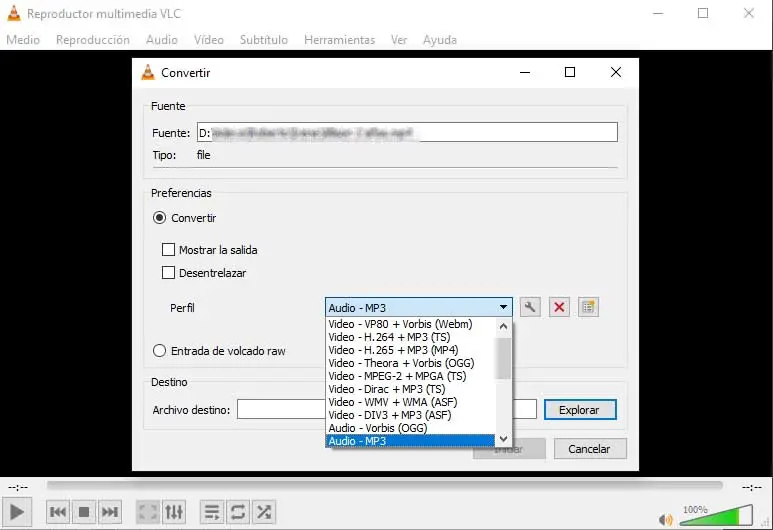
Task: Open the Vídeo menu
Action: pyautogui.click(x=209, y=39)
